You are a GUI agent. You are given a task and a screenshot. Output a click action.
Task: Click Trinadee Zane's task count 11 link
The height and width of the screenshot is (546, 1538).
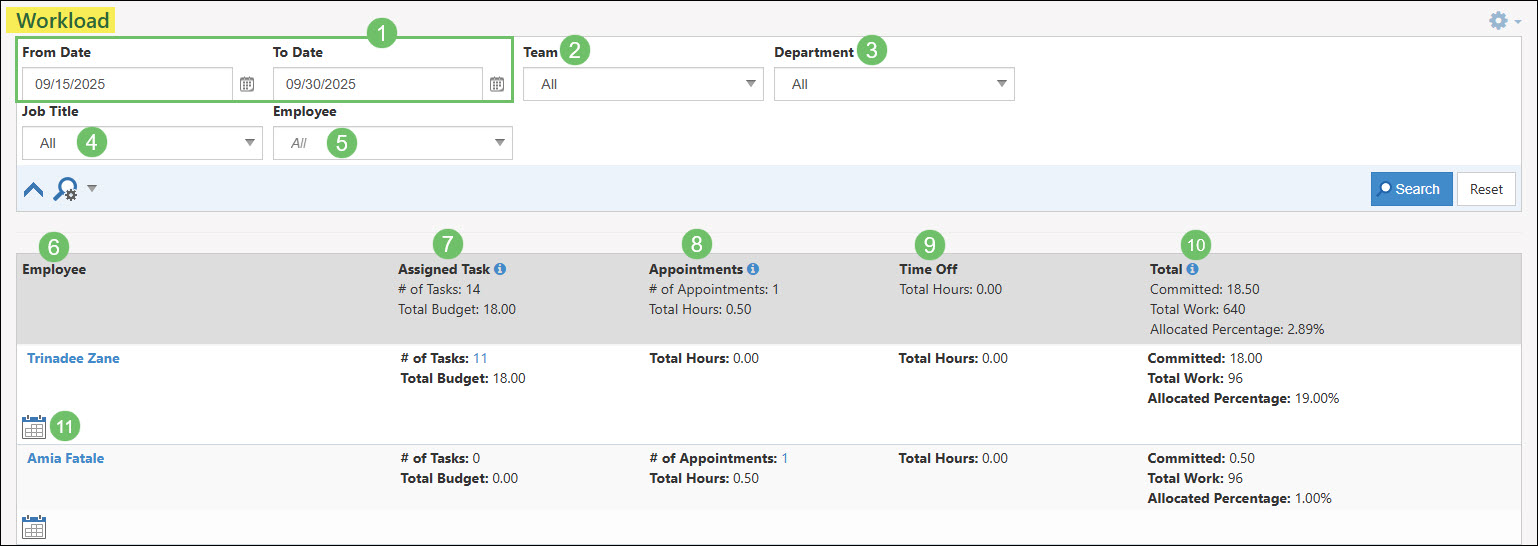(480, 358)
